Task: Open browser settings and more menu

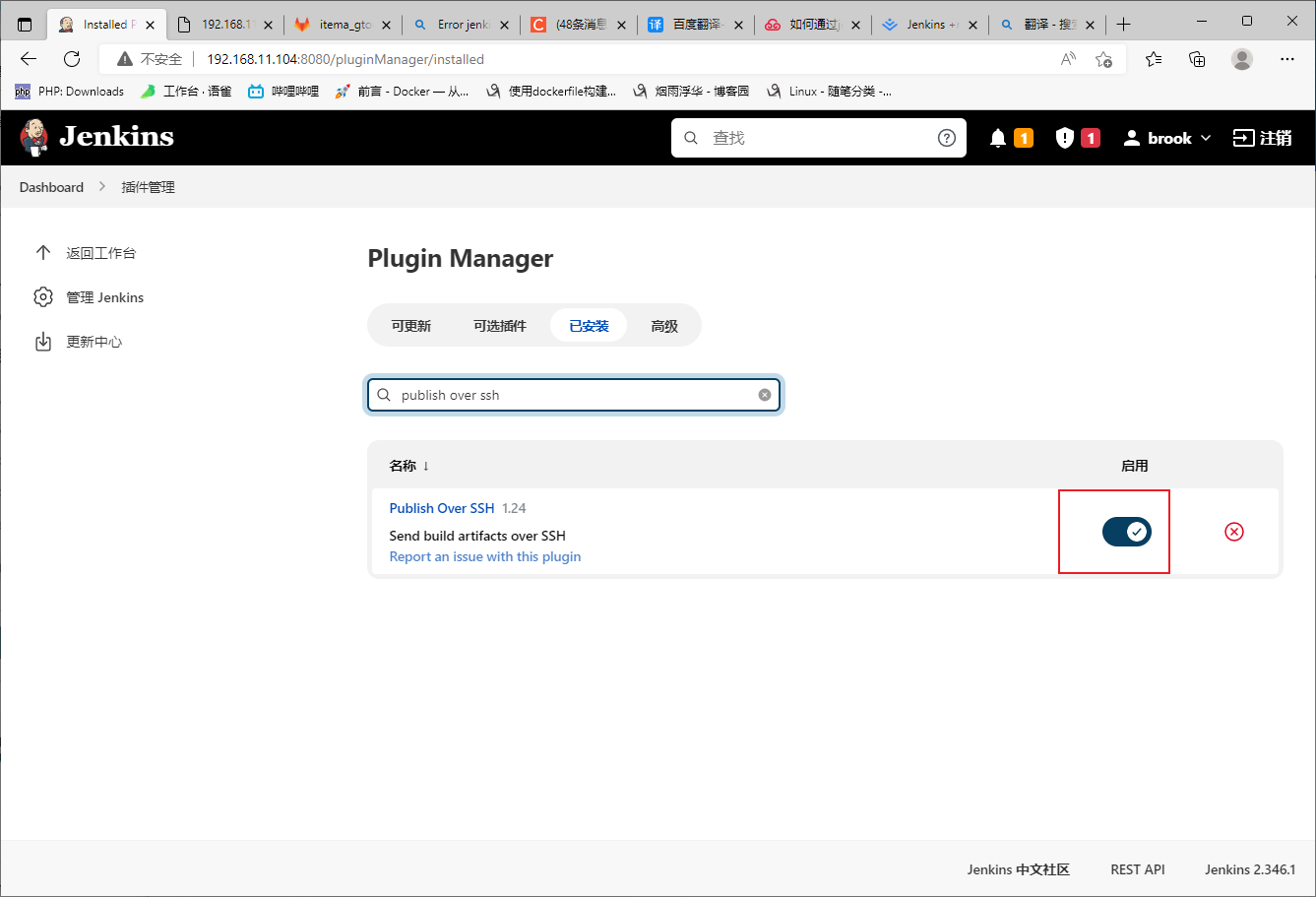Action: pyautogui.click(x=1286, y=59)
